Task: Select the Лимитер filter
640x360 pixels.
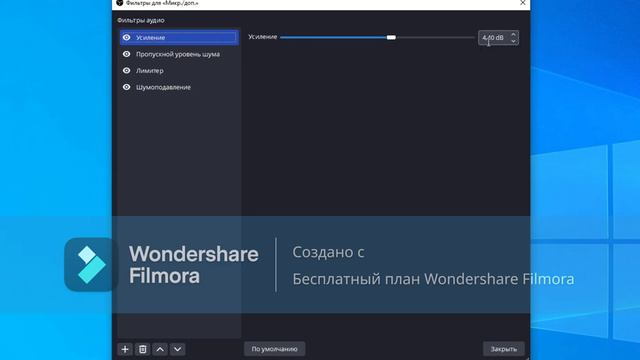Action: [179, 71]
